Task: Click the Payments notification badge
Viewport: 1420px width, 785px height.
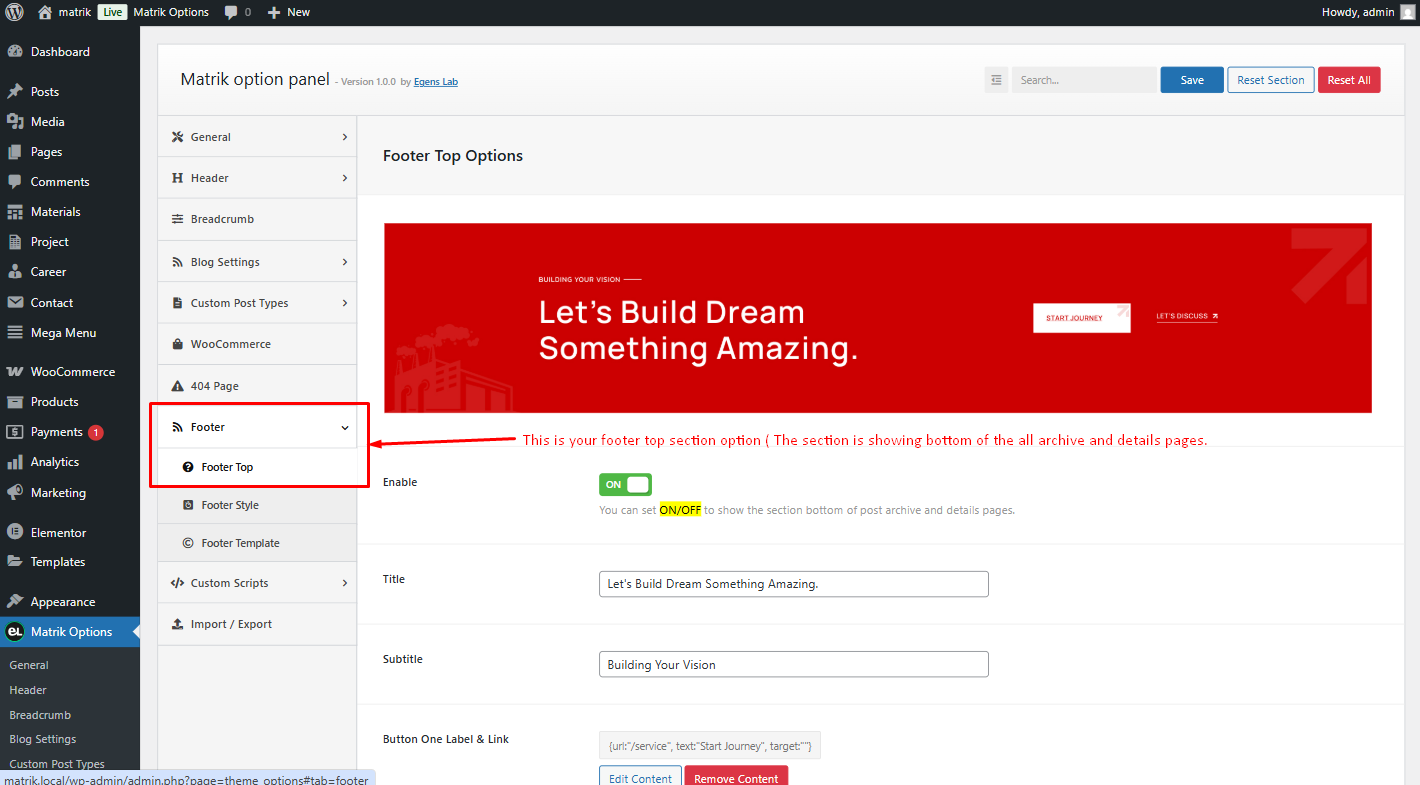Action: [96, 433]
